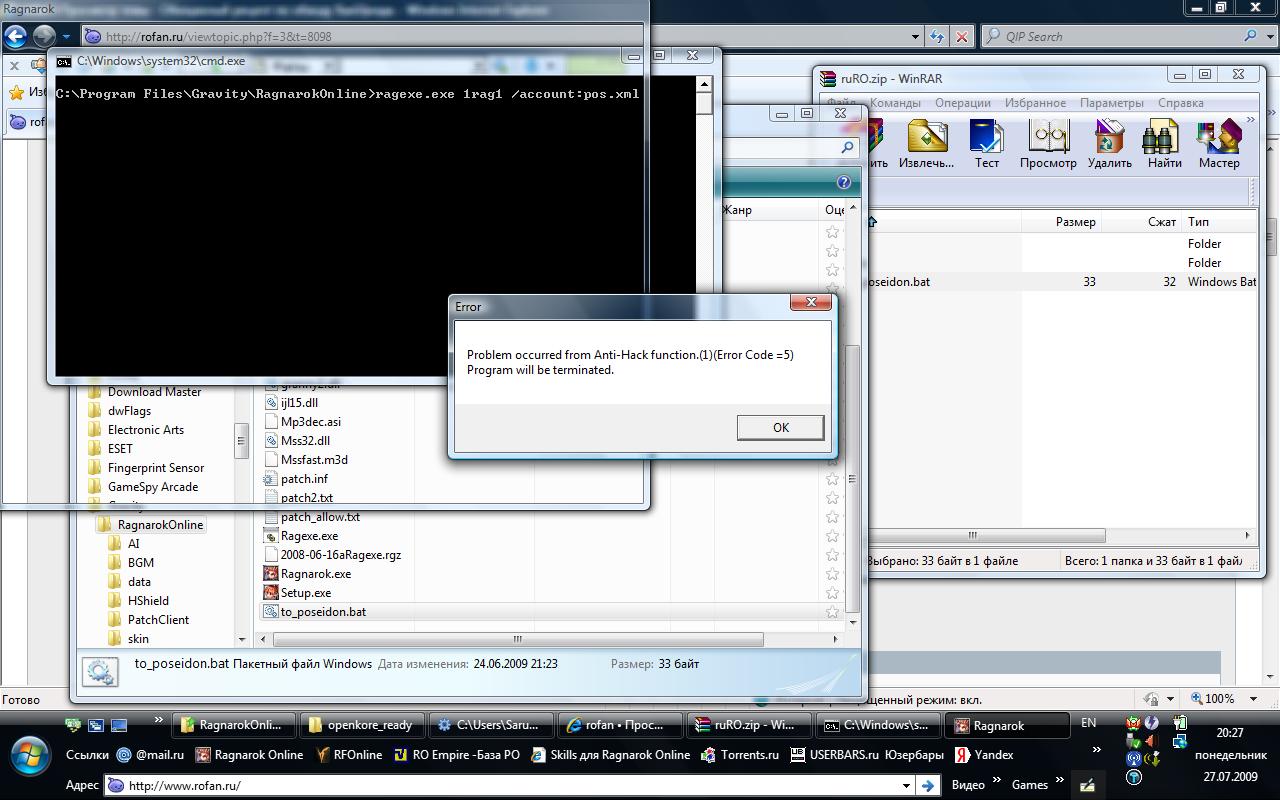The width and height of the screenshot is (1280, 800).
Task: Select Ragnarok.exe file icon in Explorer
Action: (271, 574)
